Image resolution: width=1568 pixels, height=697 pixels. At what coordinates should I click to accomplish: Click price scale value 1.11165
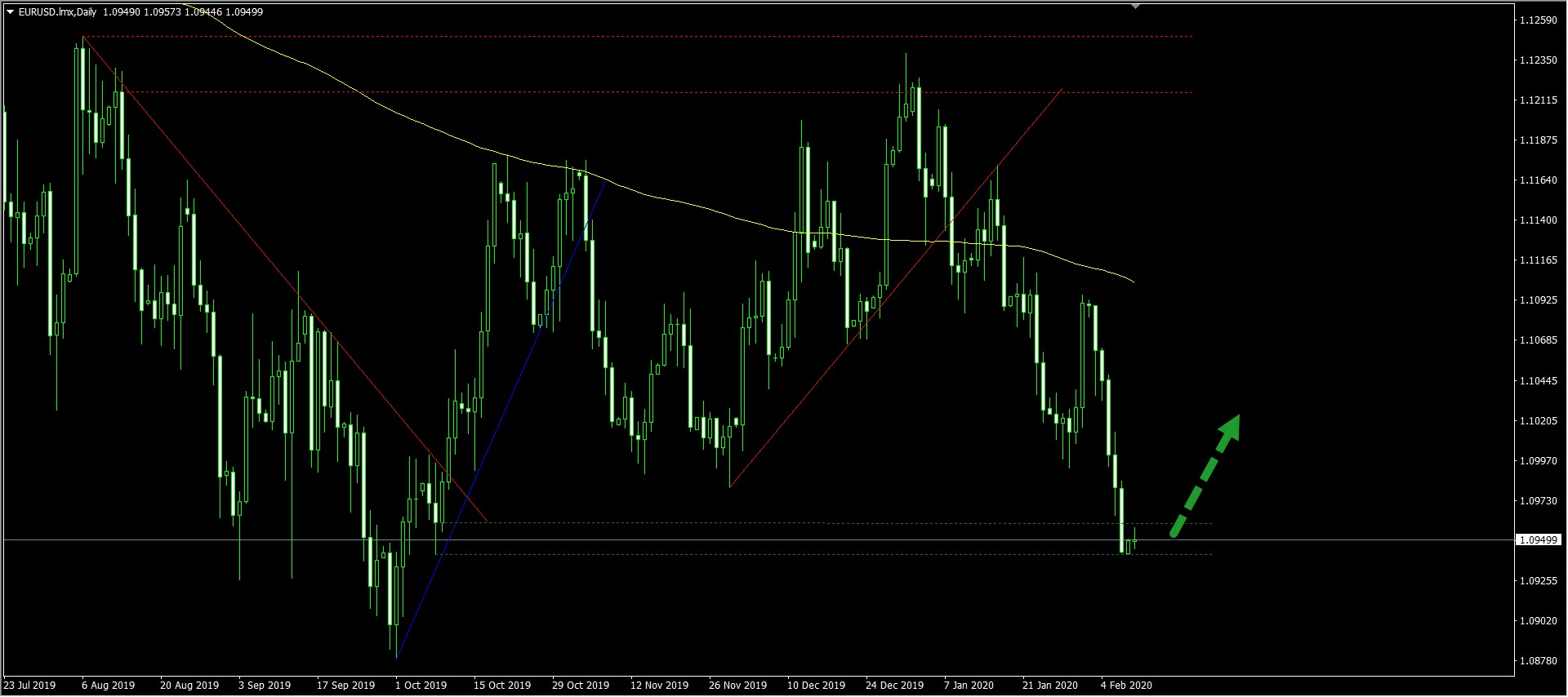point(1539,260)
